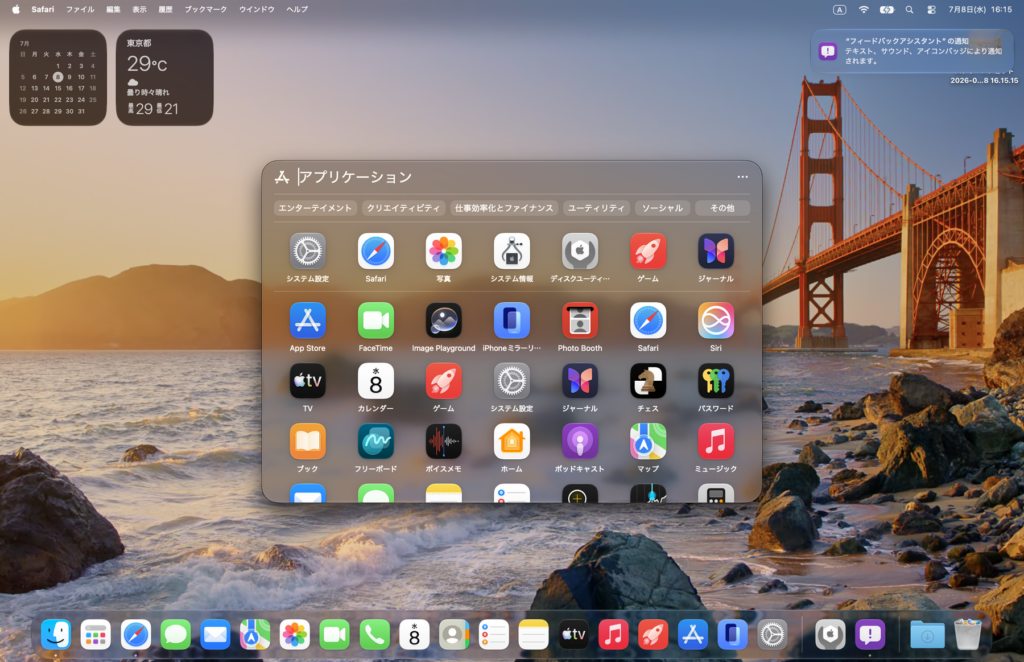1024x662 pixels.
Task: Open Image Playground app
Action: point(443,321)
